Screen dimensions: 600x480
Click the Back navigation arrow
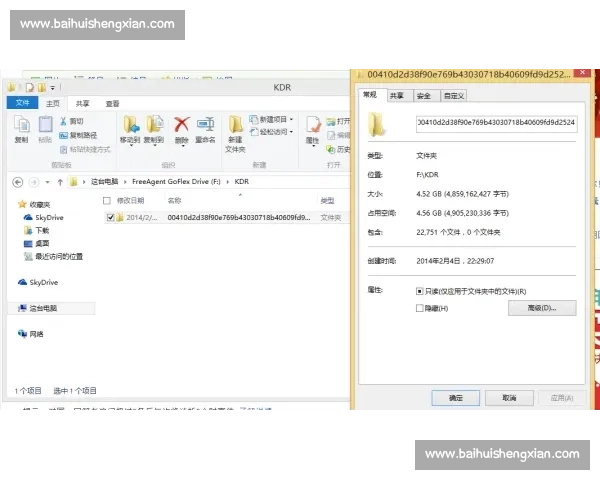tap(18, 182)
